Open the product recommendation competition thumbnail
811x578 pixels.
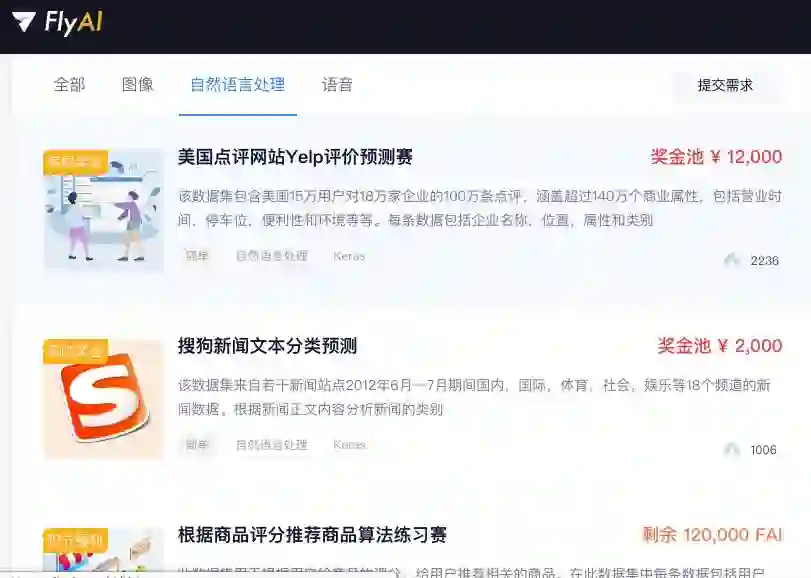(103, 550)
